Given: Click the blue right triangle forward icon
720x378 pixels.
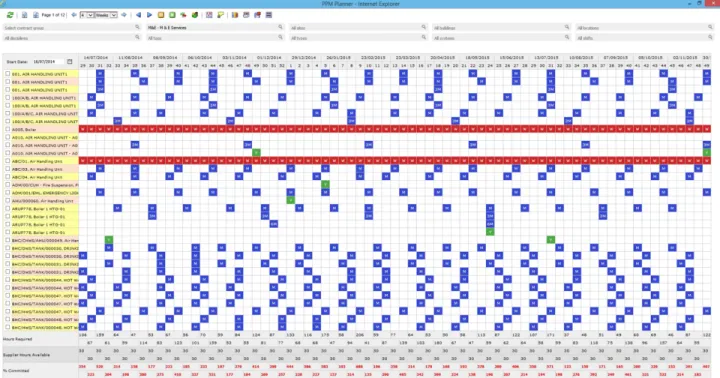Looking at the screenshot, I should (x=149, y=15).
